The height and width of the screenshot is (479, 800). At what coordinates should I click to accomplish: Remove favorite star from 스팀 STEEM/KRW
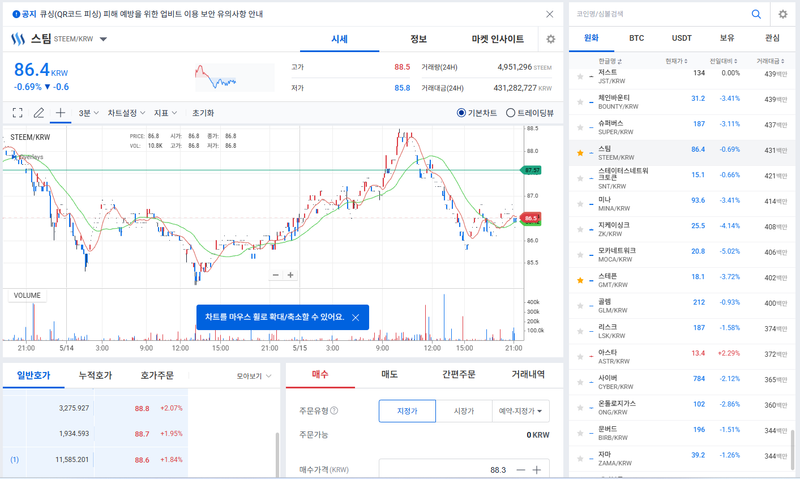580,153
